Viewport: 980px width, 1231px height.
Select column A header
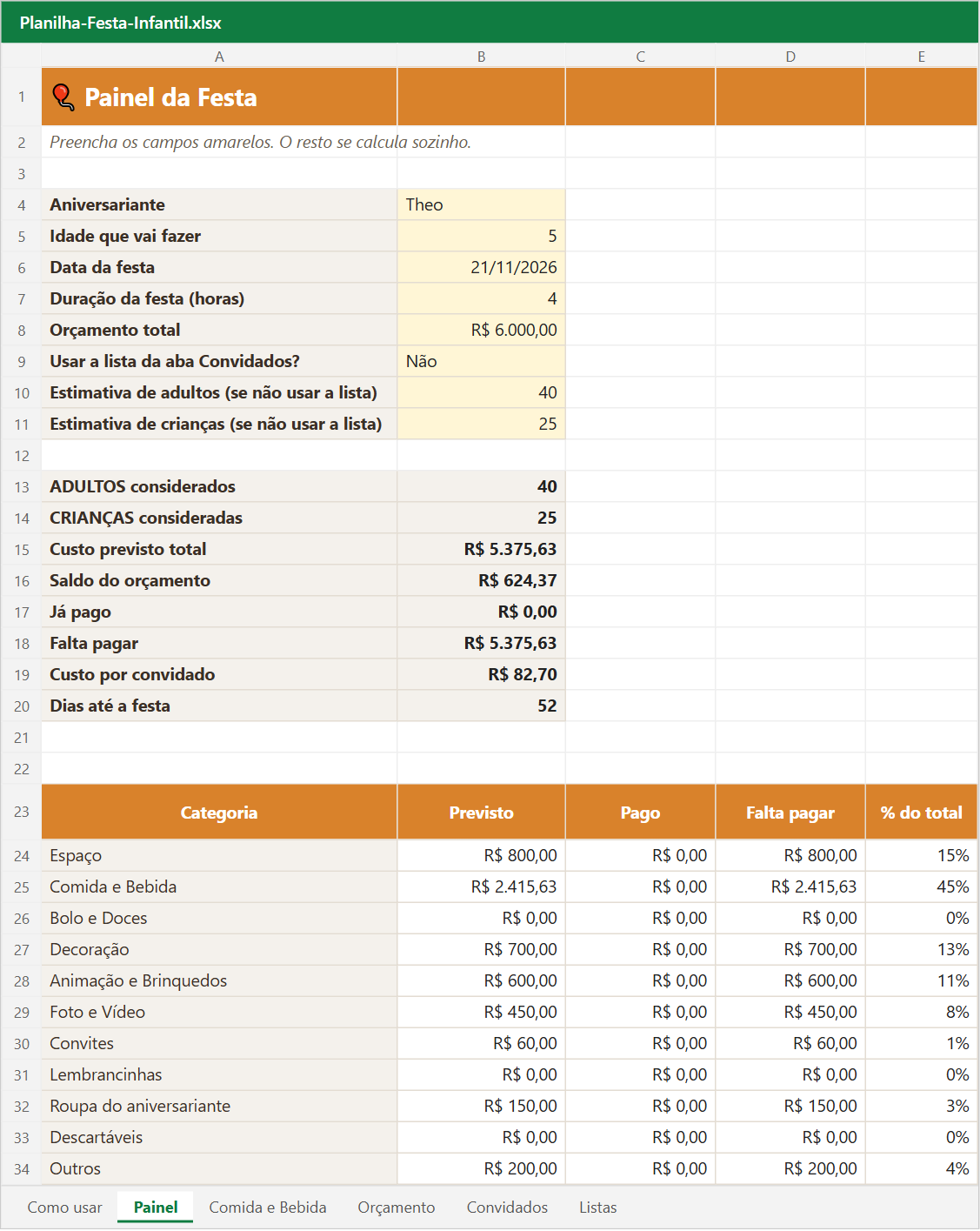[219, 57]
